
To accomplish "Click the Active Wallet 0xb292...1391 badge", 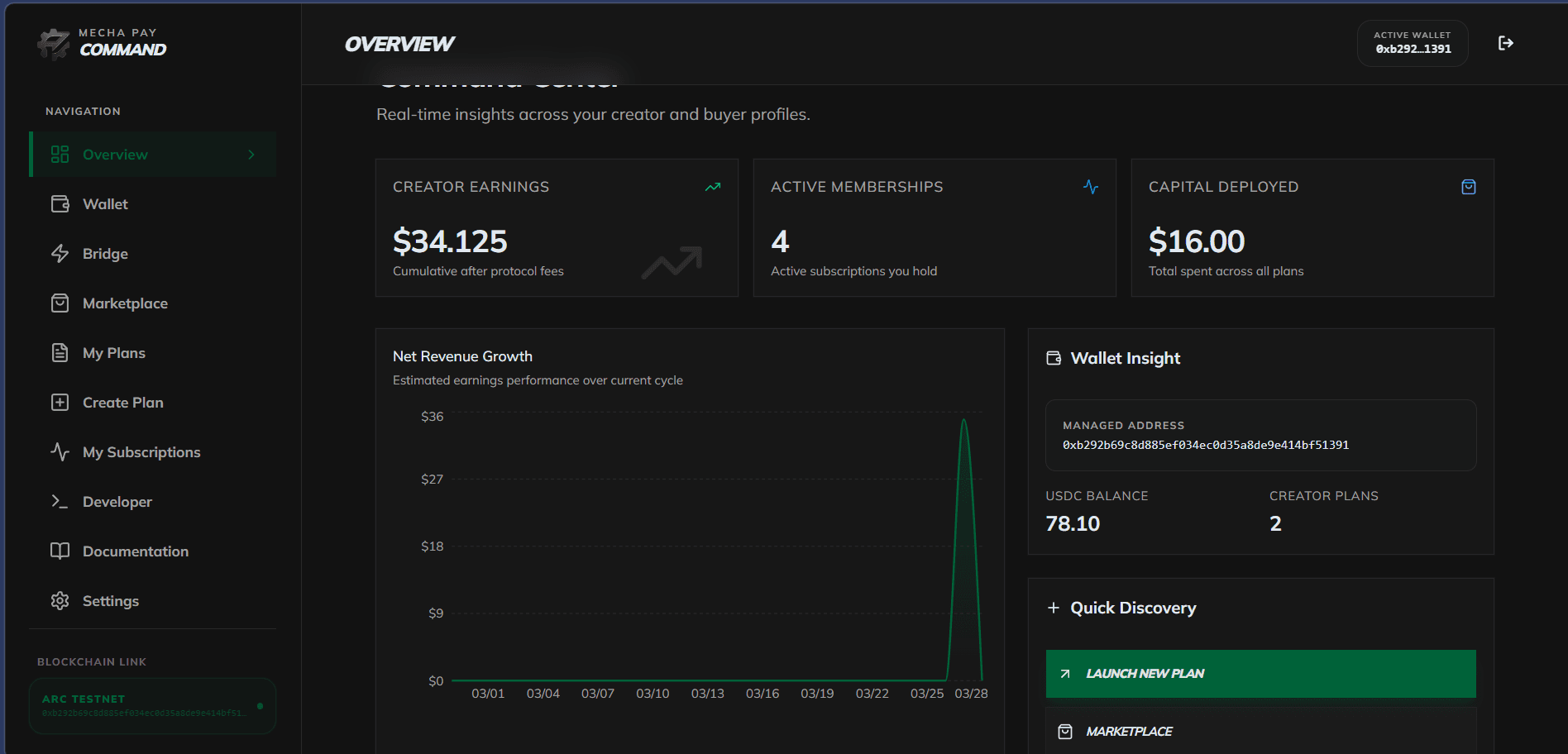I will coord(1413,43).
